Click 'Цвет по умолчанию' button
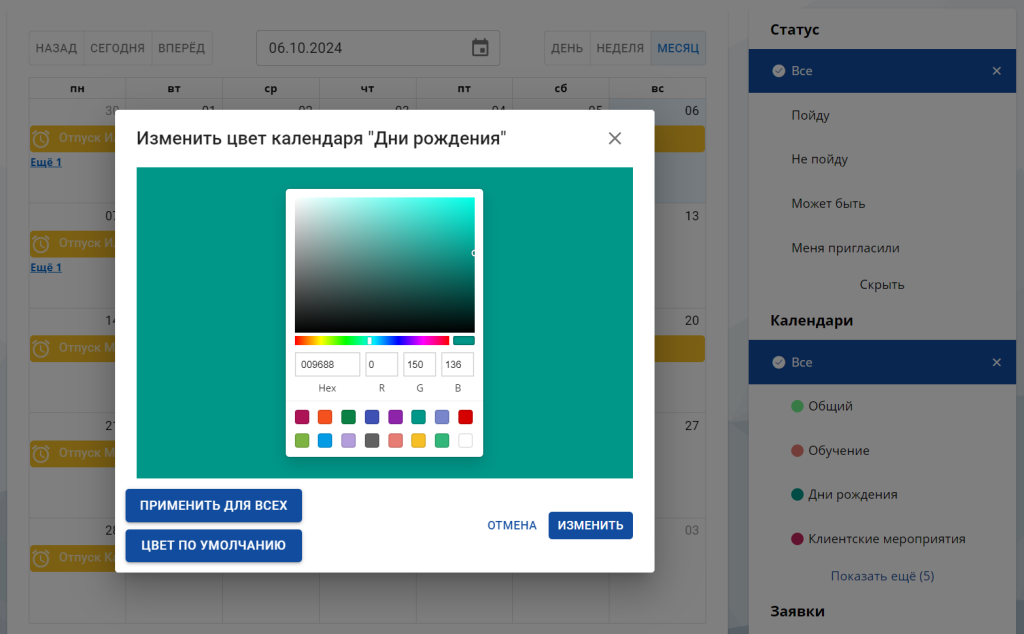 pos(213,545)
